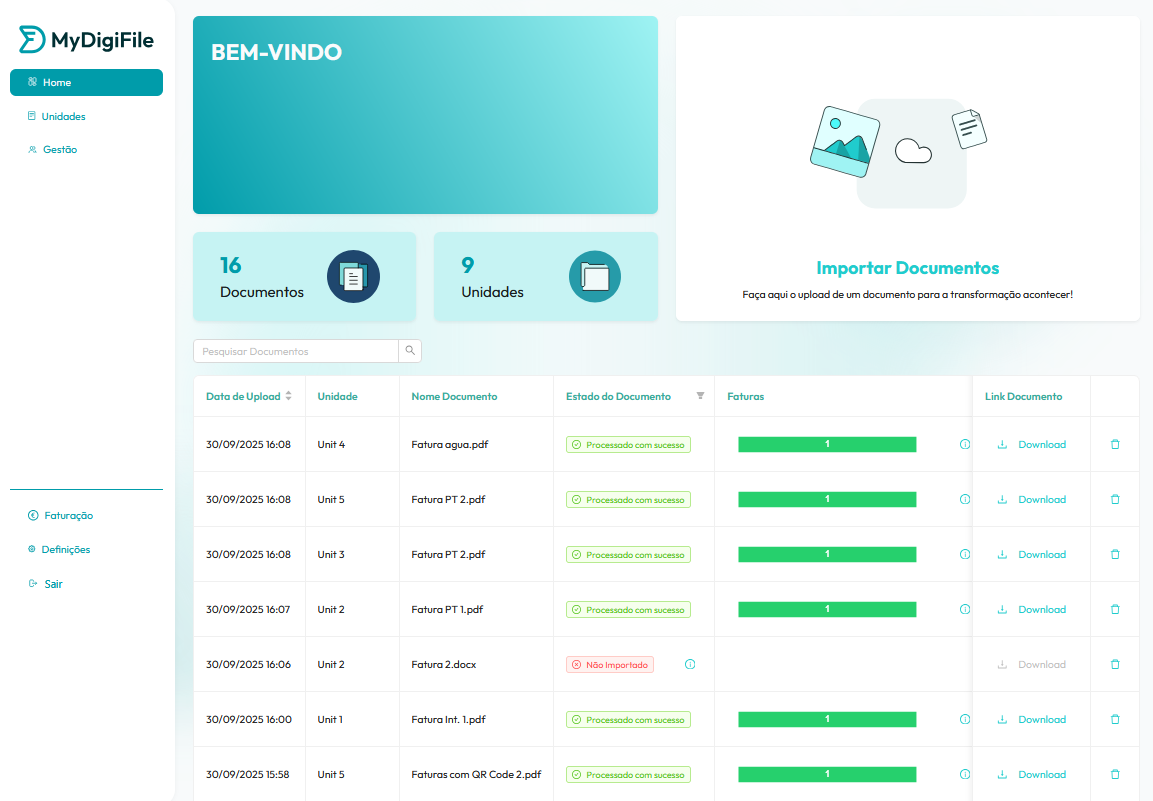Open the filter on Estado do Documento column
1153x801 pixels.
pyautogui.click(x=700, y=396)
